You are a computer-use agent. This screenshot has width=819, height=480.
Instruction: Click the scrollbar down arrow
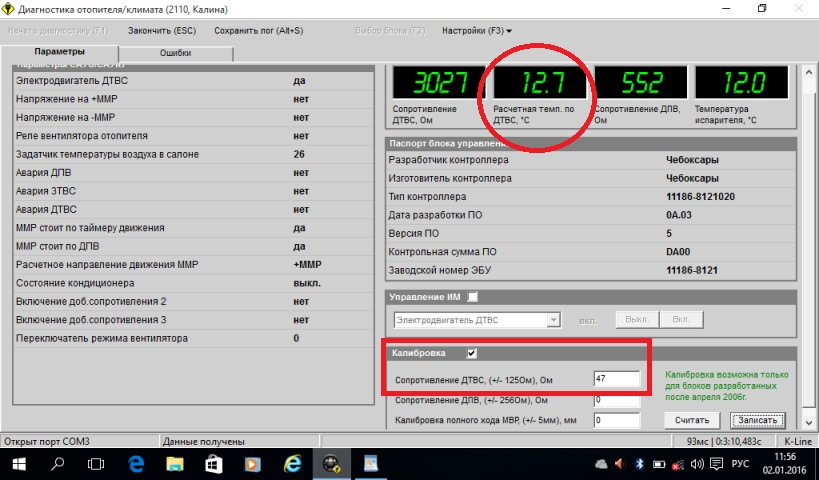click(x=809, y=423)
